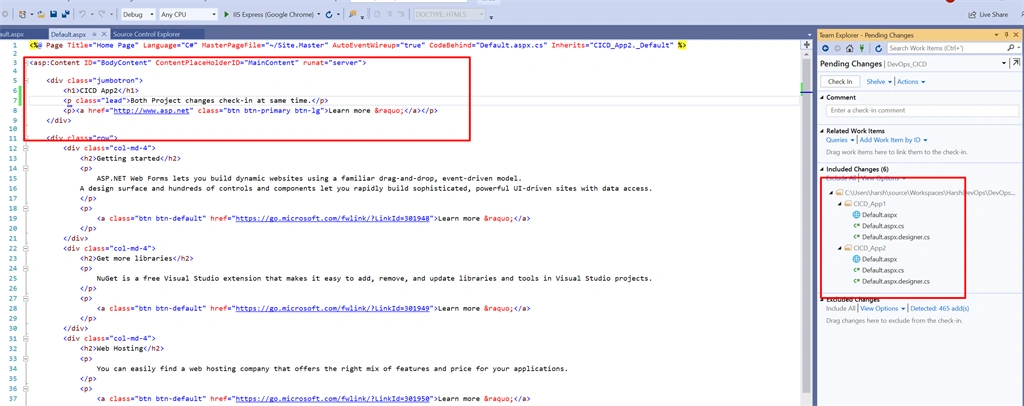This screenshot has width=1024, height=406.
Task: Collapse the CICD_App1 folder node
Action: pos(839,203)
